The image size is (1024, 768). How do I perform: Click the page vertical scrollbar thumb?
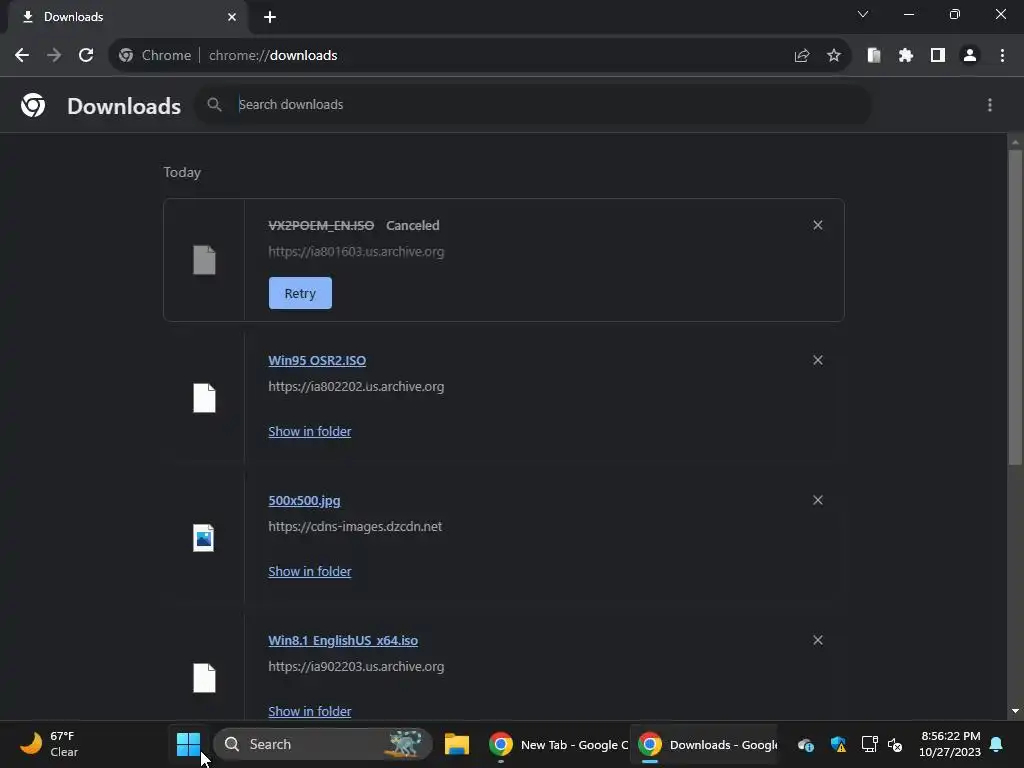1015,307
